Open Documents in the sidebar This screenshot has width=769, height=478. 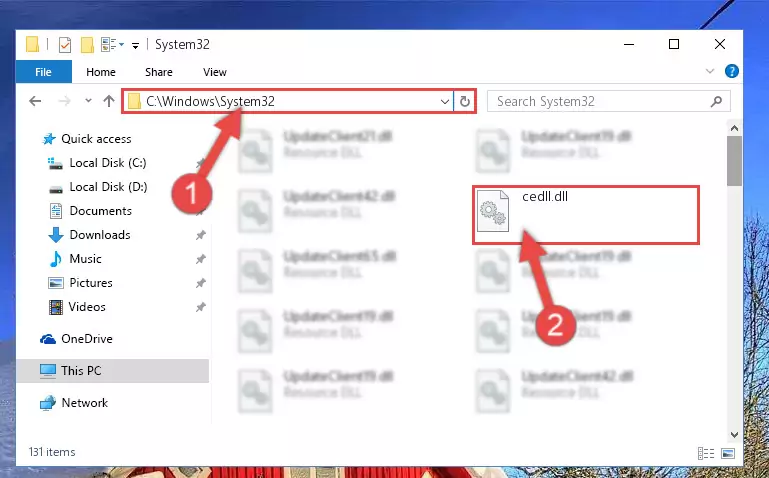pos(91,211)
